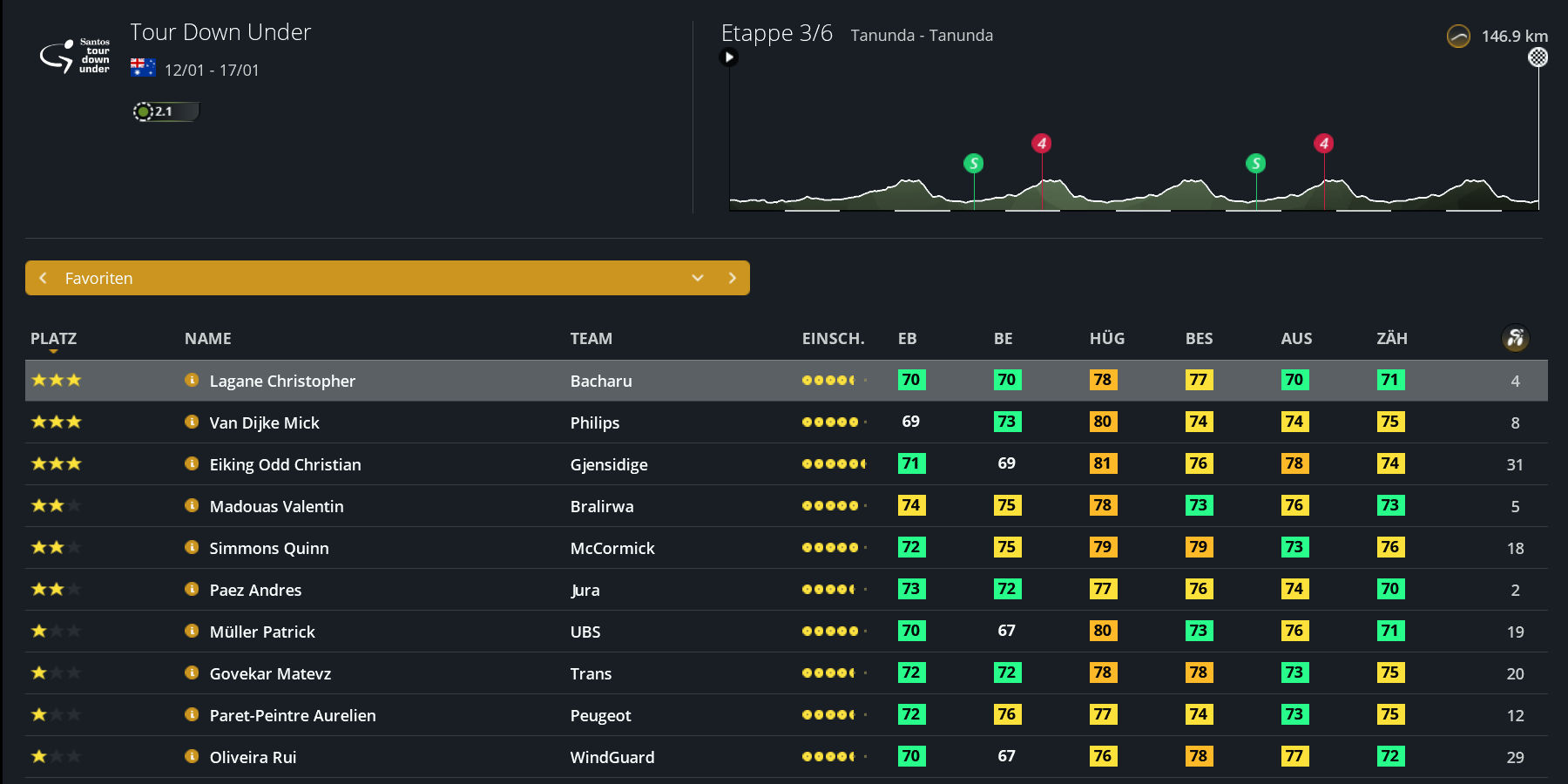Click the Santos Tour Down Under logo
The height and width of the screenshot is (784, 1568).
point(75,56)
